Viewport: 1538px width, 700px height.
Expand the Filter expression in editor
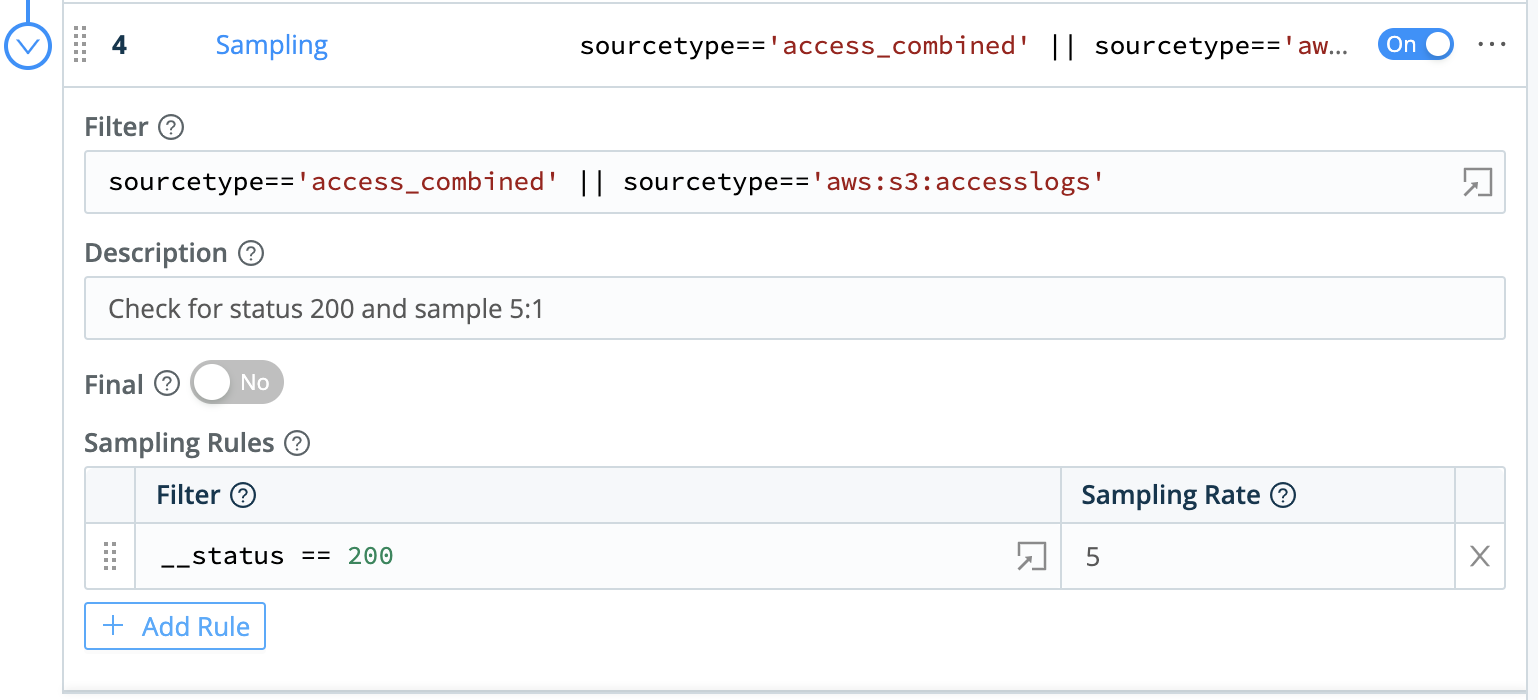tap(1478, 181)
